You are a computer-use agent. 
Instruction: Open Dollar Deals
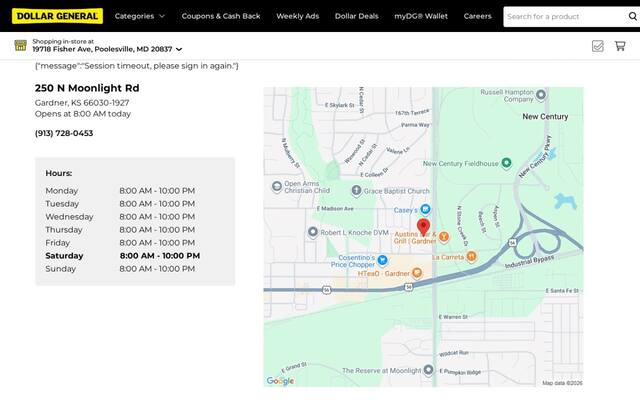tap(357, 16)
